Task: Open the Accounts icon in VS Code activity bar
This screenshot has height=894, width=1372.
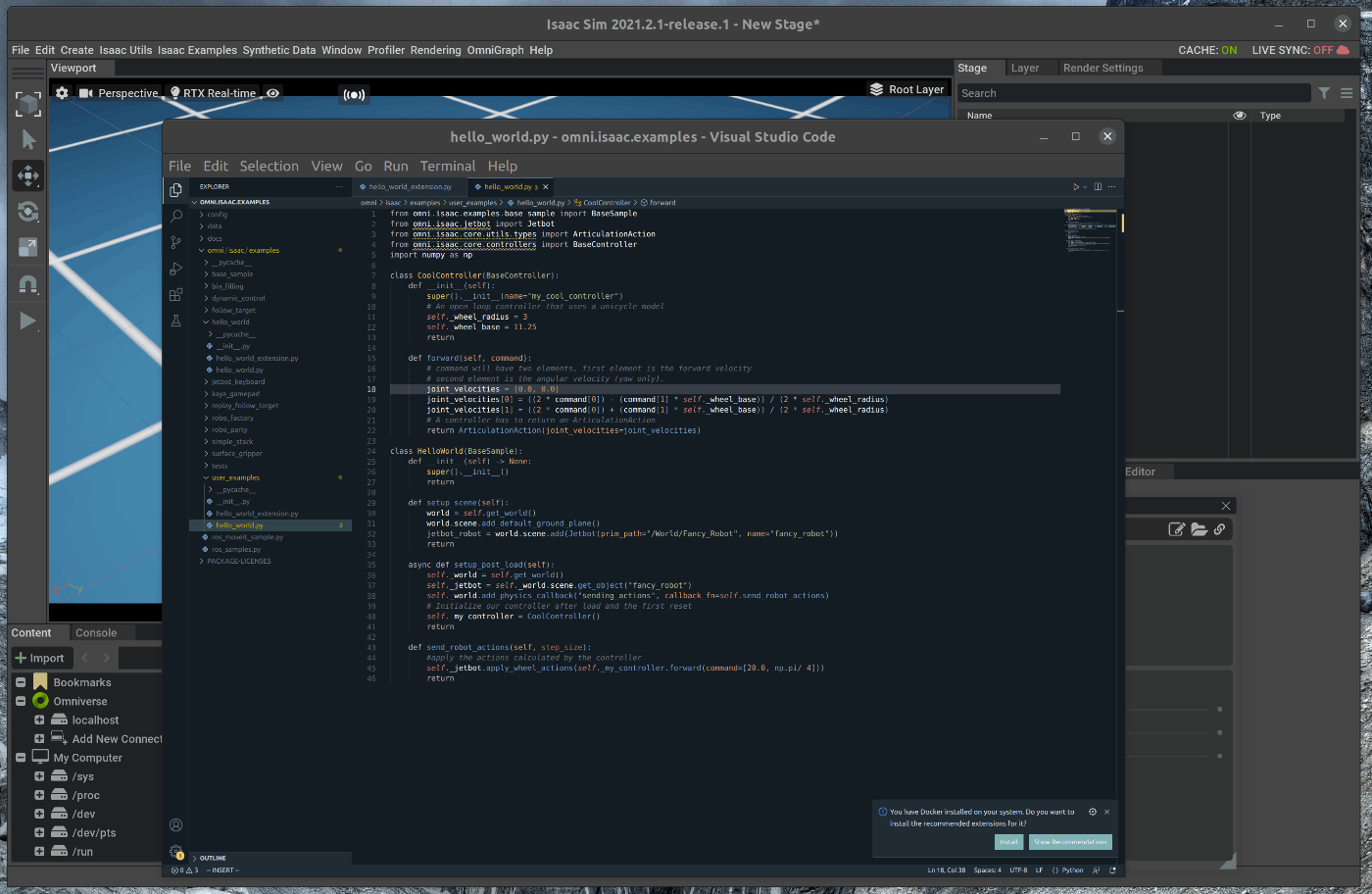Action: pos(175,825)
